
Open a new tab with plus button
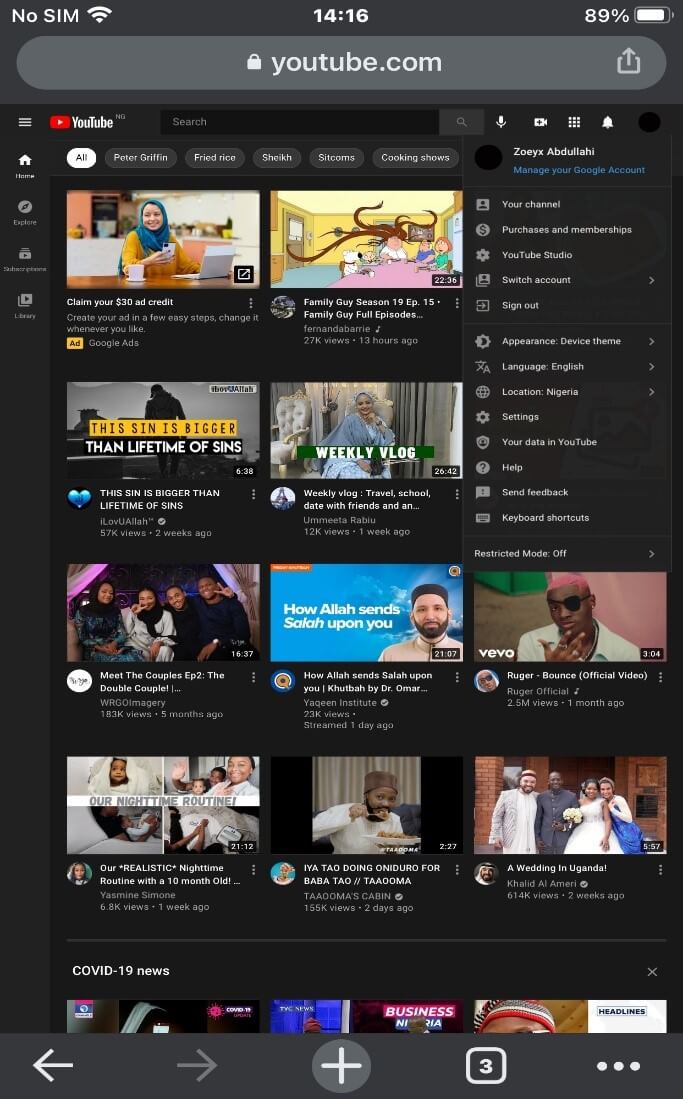pyautogui.click(x=341, y=1065)
